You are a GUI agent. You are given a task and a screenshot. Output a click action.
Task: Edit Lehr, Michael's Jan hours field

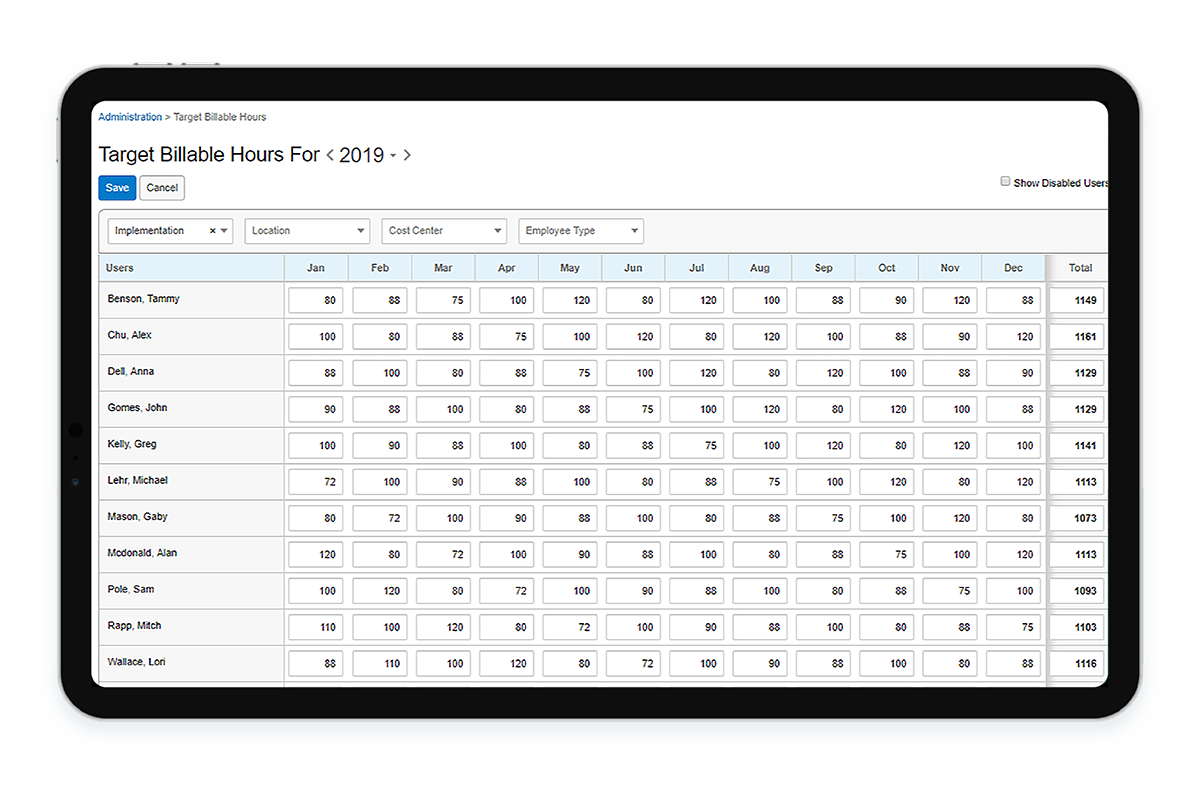click(316, 482)
